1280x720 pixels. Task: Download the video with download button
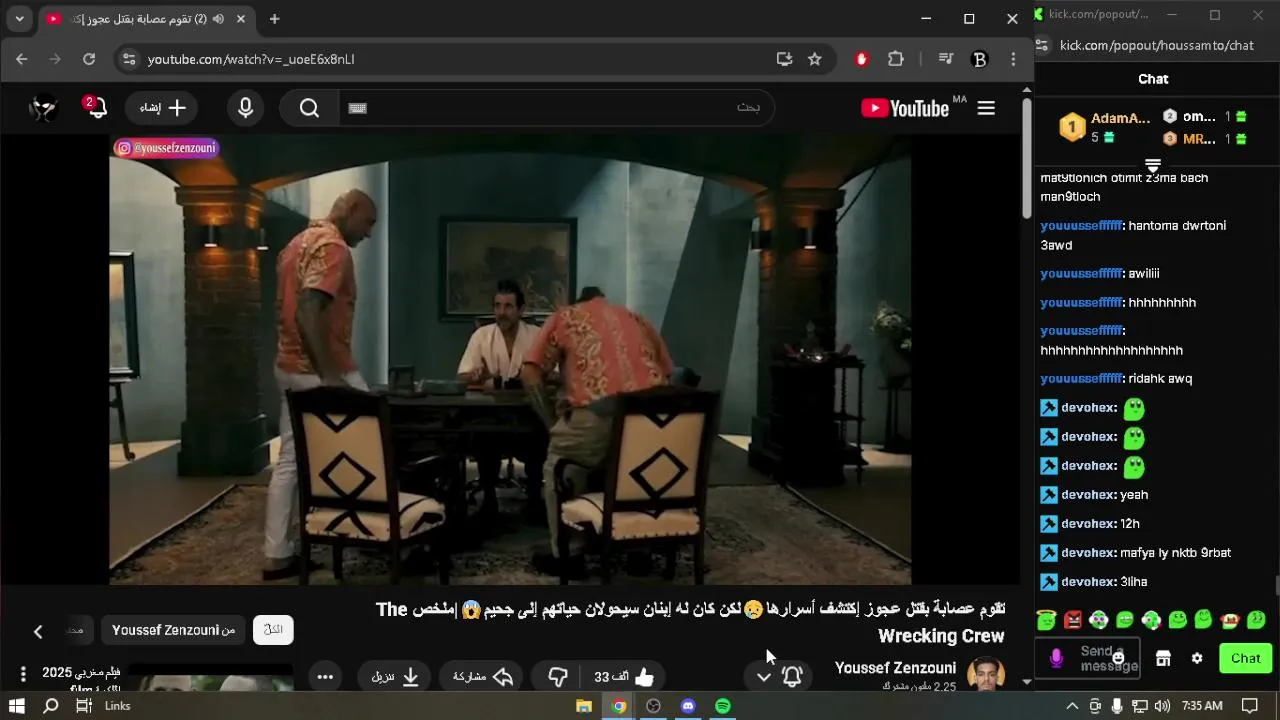pos(395,677)
